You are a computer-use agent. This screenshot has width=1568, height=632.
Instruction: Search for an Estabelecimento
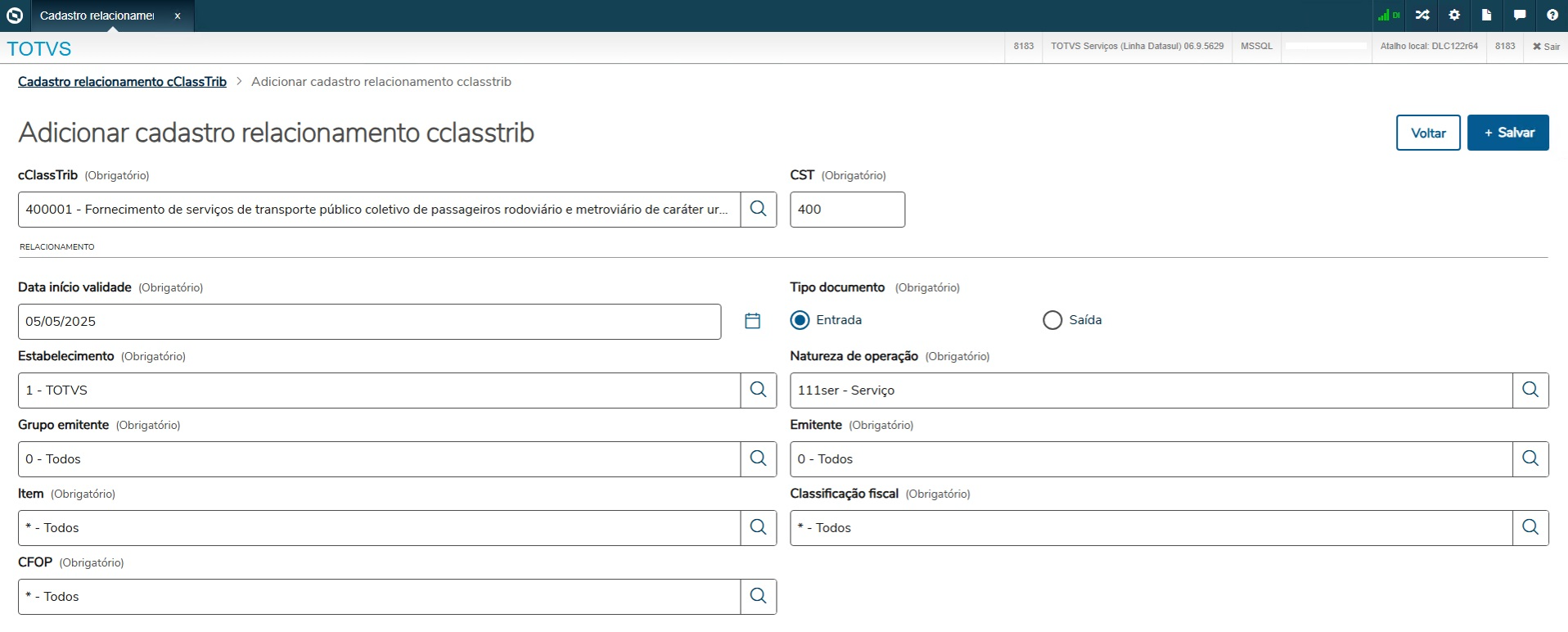tap(759, 390)
